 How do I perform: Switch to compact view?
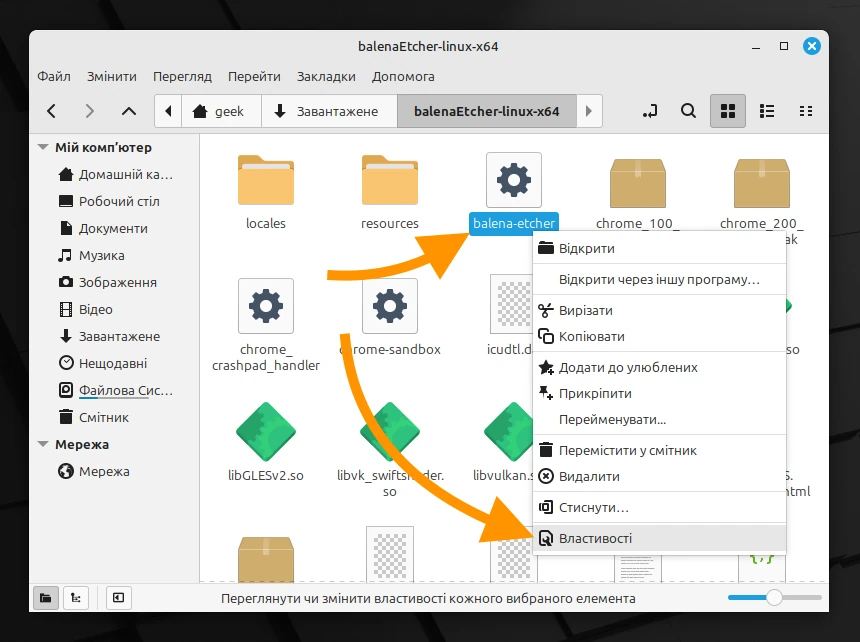(x=806, y=111)
